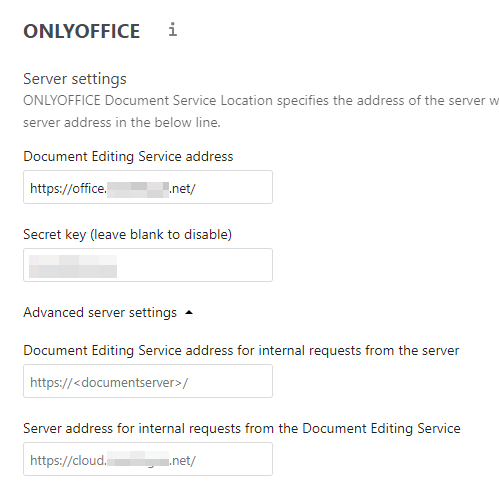Click the label for requests from Document Editing Service
Viewport: 499px width, 499px height.
pos(242,428)
